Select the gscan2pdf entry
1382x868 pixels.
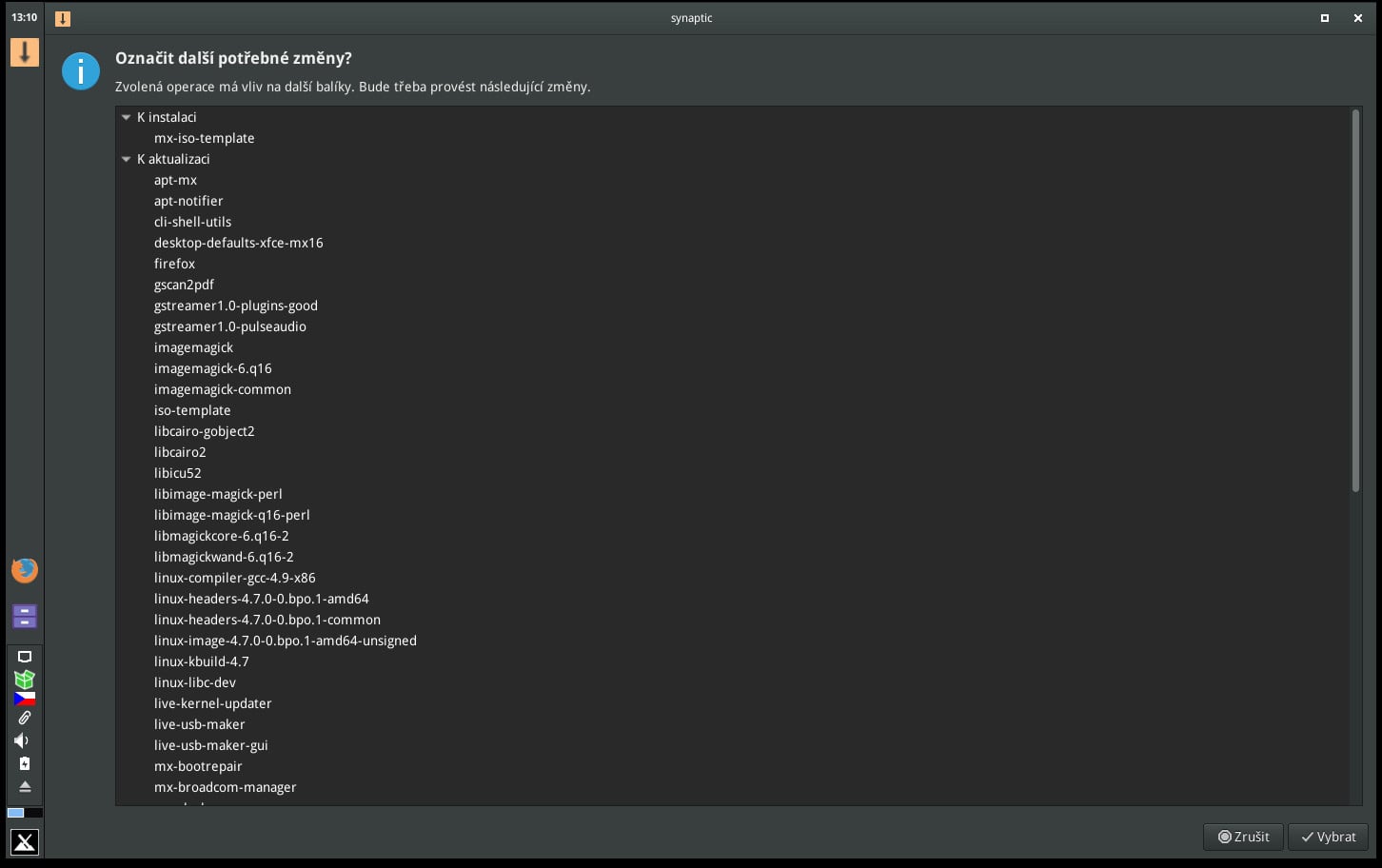(x=732, y=285)
